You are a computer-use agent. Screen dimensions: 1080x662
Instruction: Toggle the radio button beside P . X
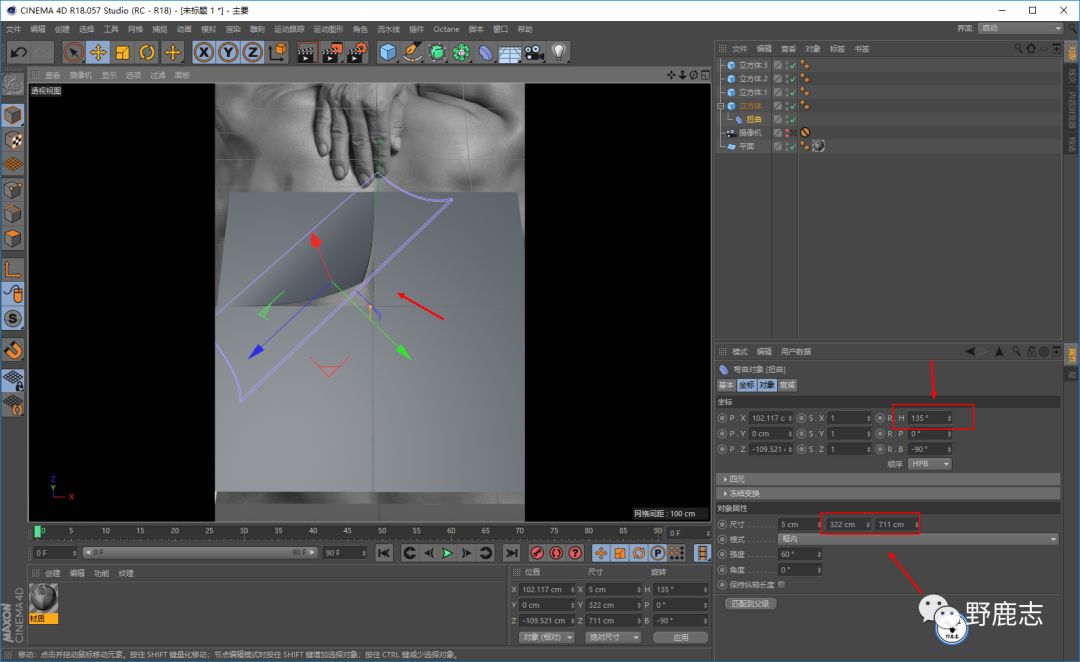point(722,418)
